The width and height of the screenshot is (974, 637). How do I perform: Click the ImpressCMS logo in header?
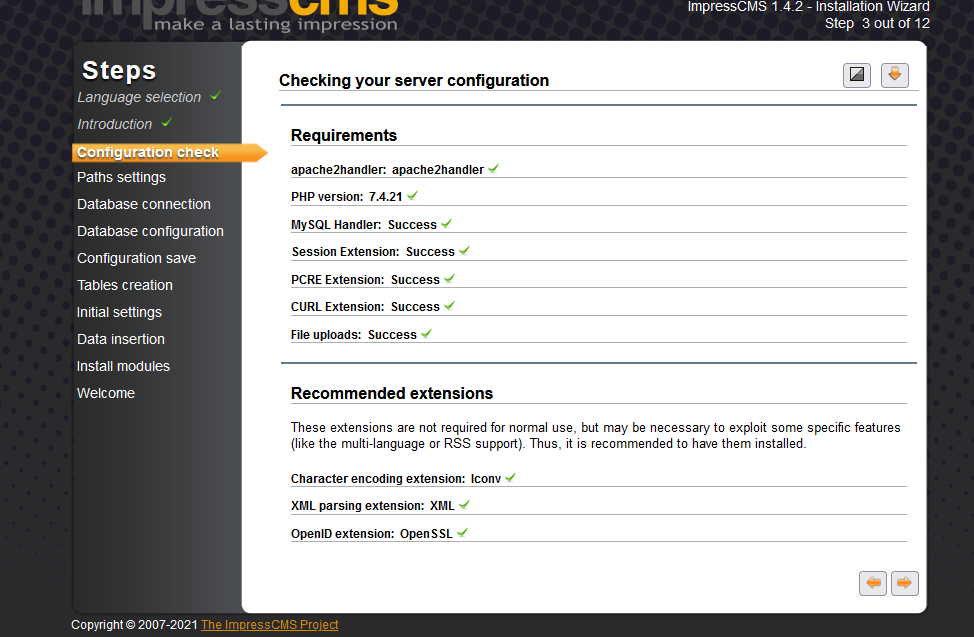pos(240,14)
